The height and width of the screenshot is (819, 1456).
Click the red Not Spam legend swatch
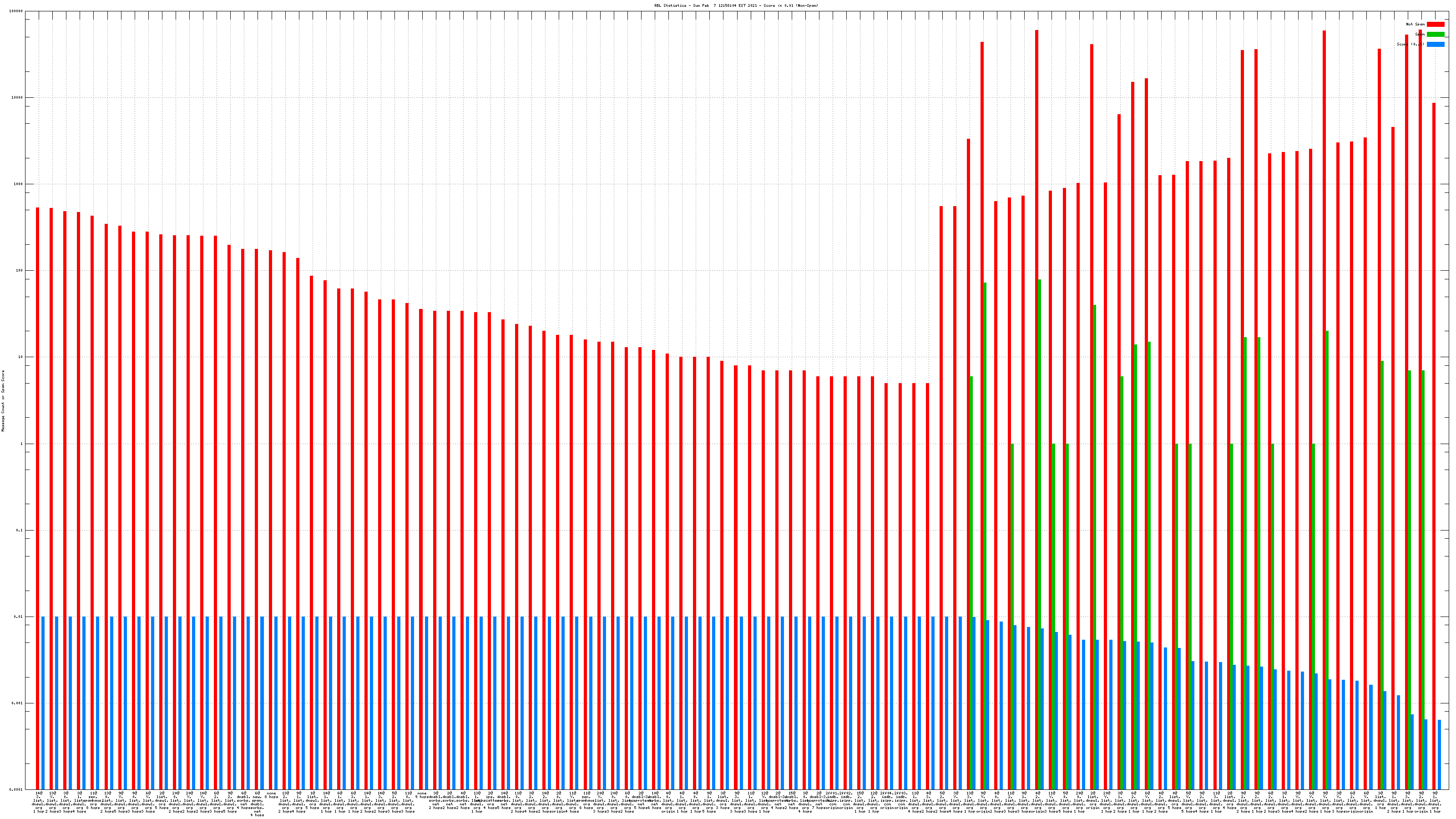click(x=1435, y=24)
